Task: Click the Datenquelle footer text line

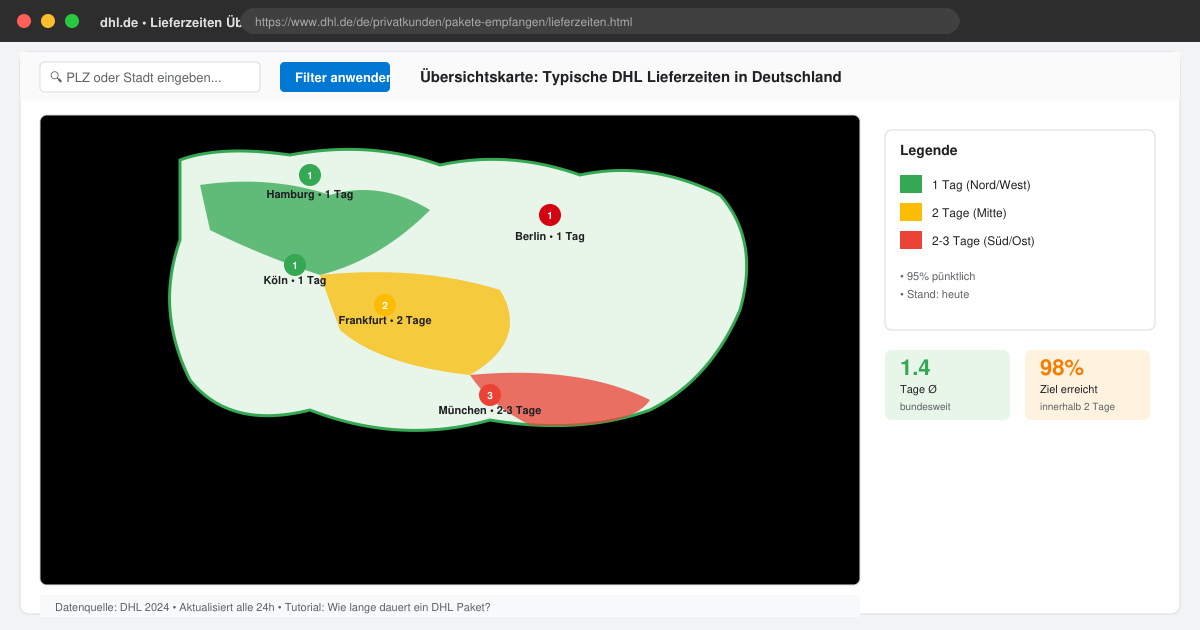Action: pyautogui.click(x=273, y=607)
